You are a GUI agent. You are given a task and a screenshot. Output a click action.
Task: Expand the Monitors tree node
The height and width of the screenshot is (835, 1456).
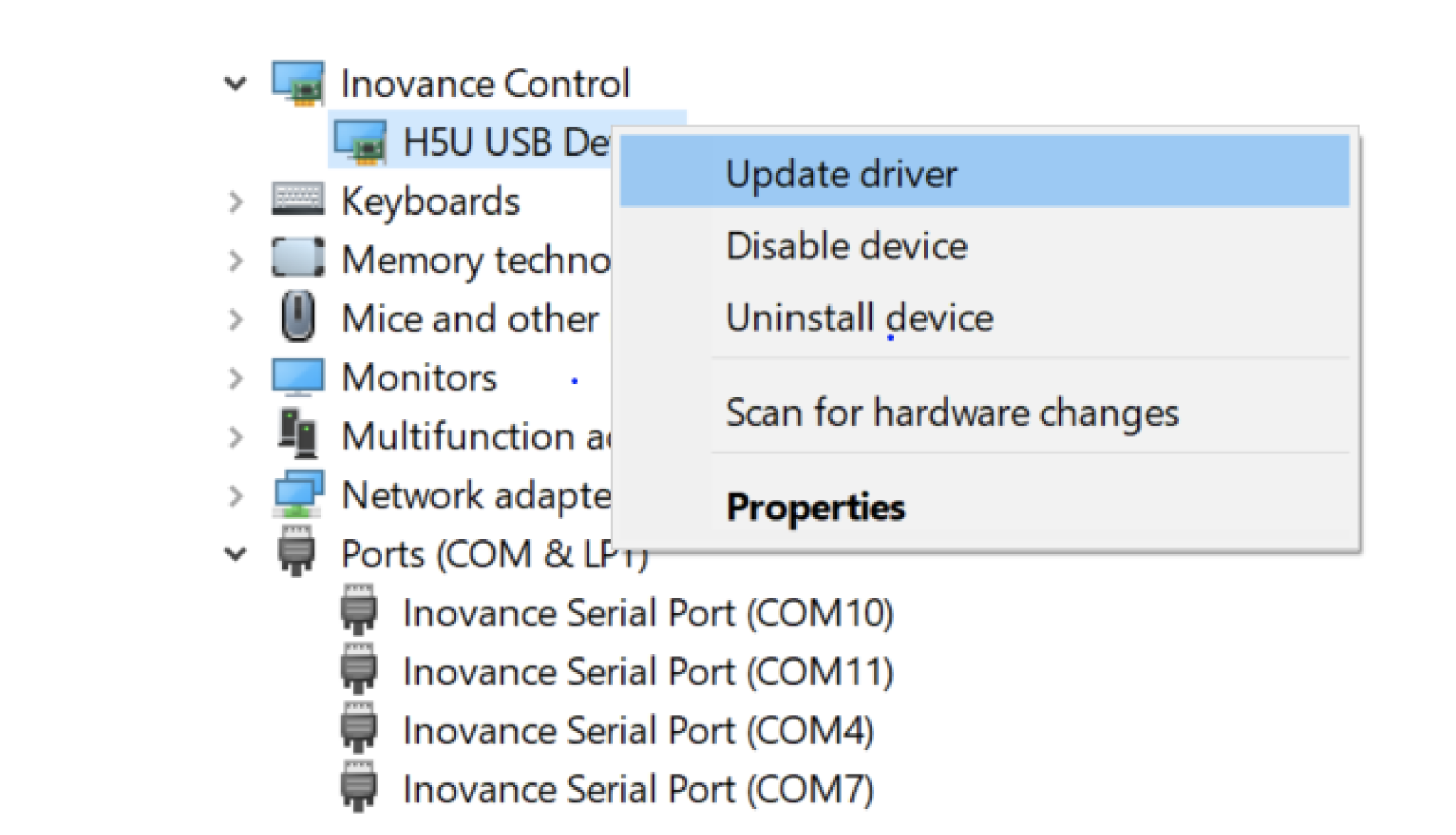(236, 378)
